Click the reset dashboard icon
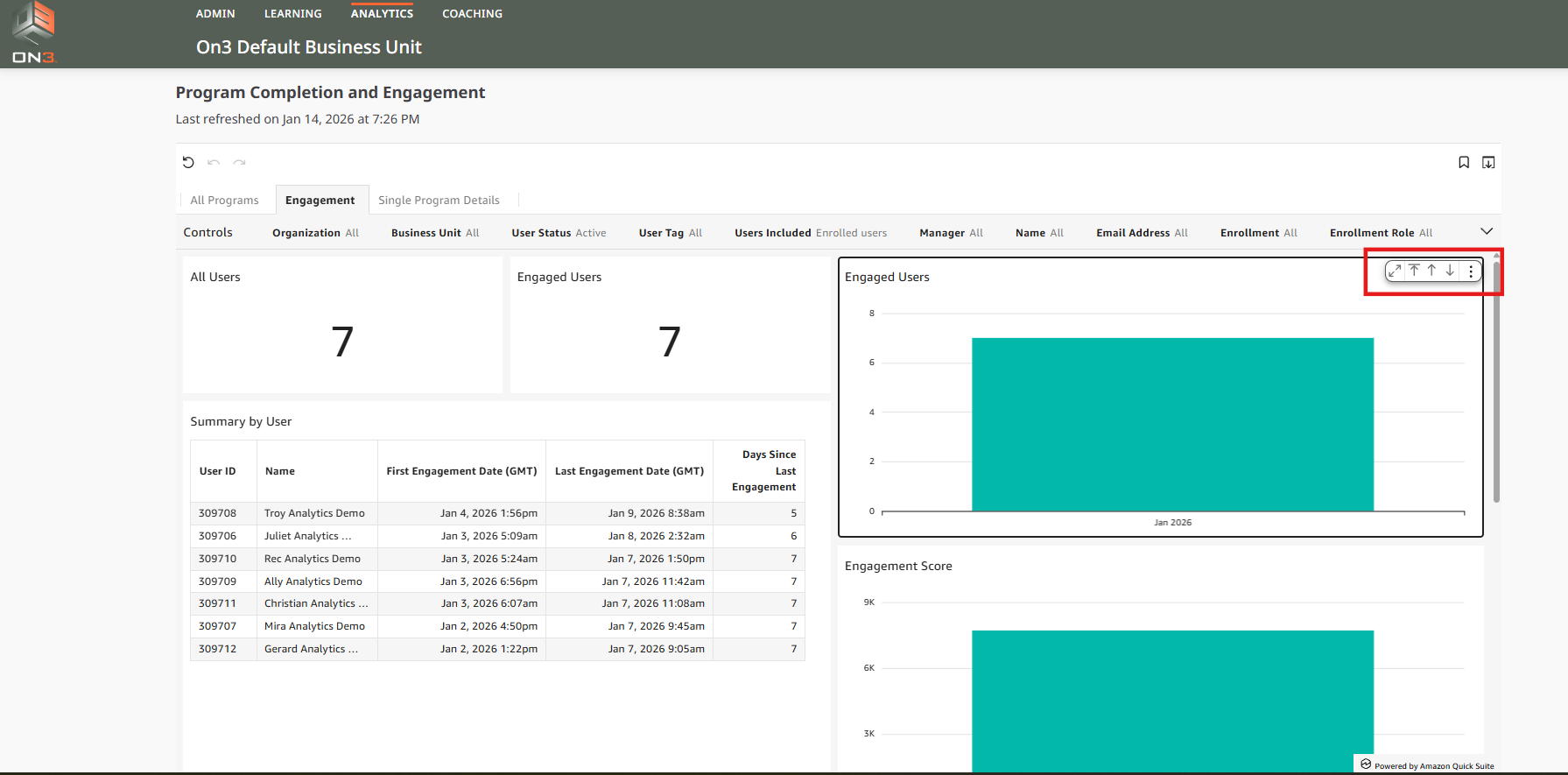 point(188,162)
